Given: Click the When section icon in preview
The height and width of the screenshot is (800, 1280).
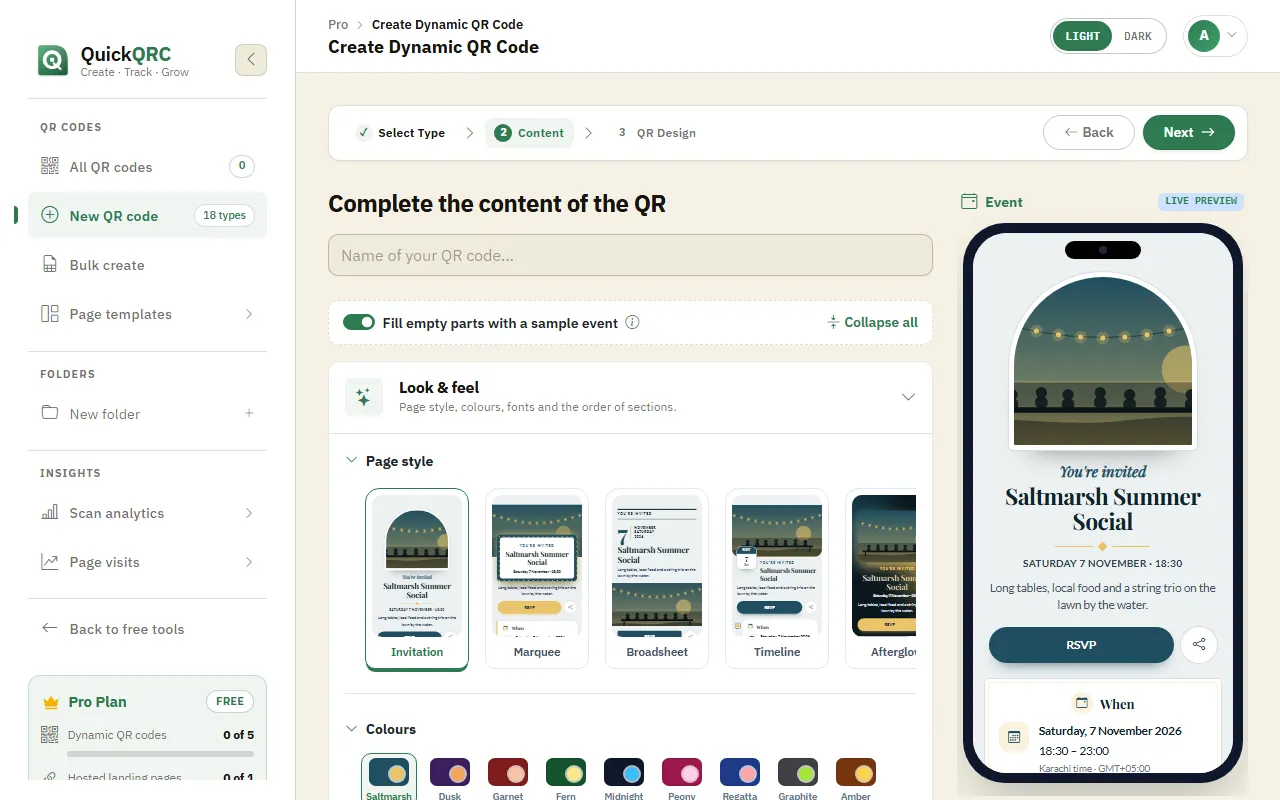Looking at the screenshot, I should (1081, 703).
